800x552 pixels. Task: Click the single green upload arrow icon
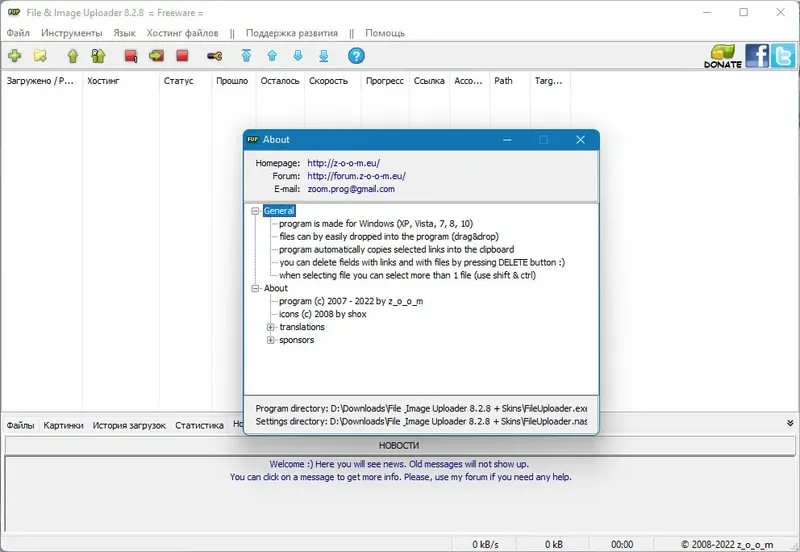73,56
